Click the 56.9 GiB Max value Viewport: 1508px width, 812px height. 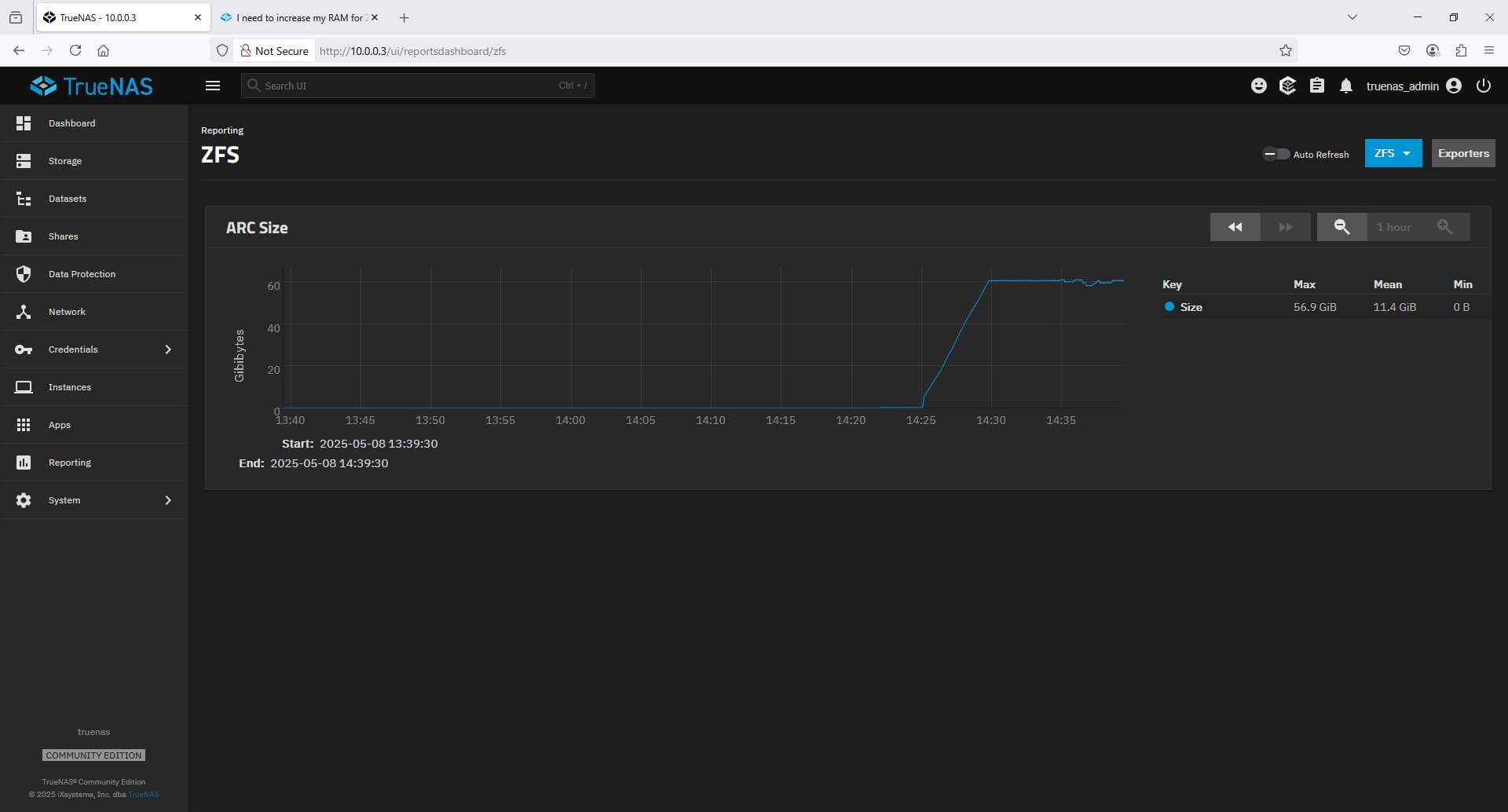1315,307
